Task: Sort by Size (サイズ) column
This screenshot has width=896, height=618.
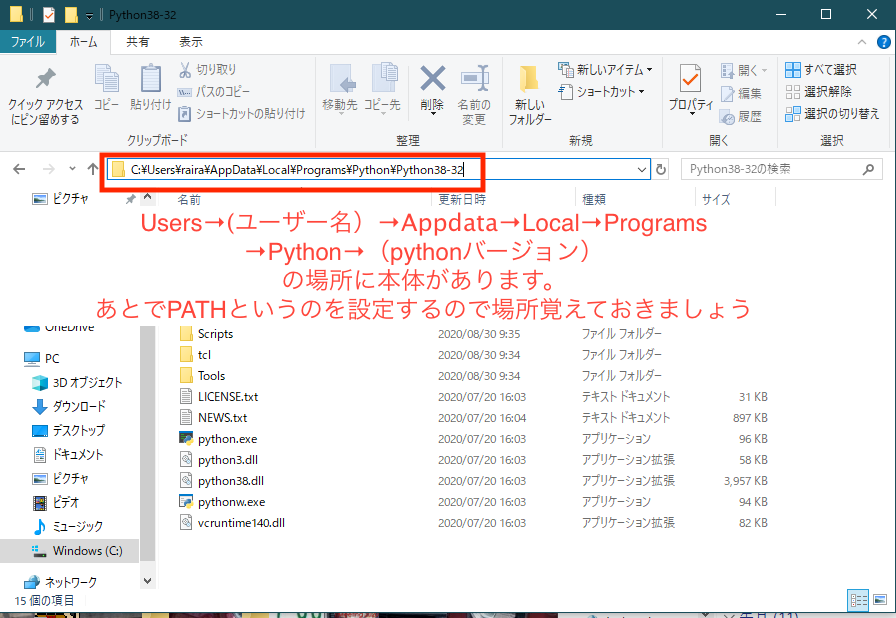Action: (x=716, y=199)
